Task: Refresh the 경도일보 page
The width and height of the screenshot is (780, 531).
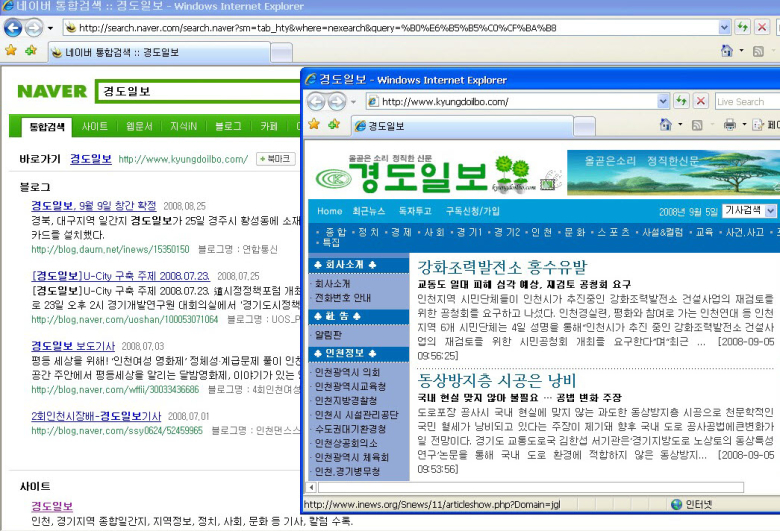Action: coord(682,101)
